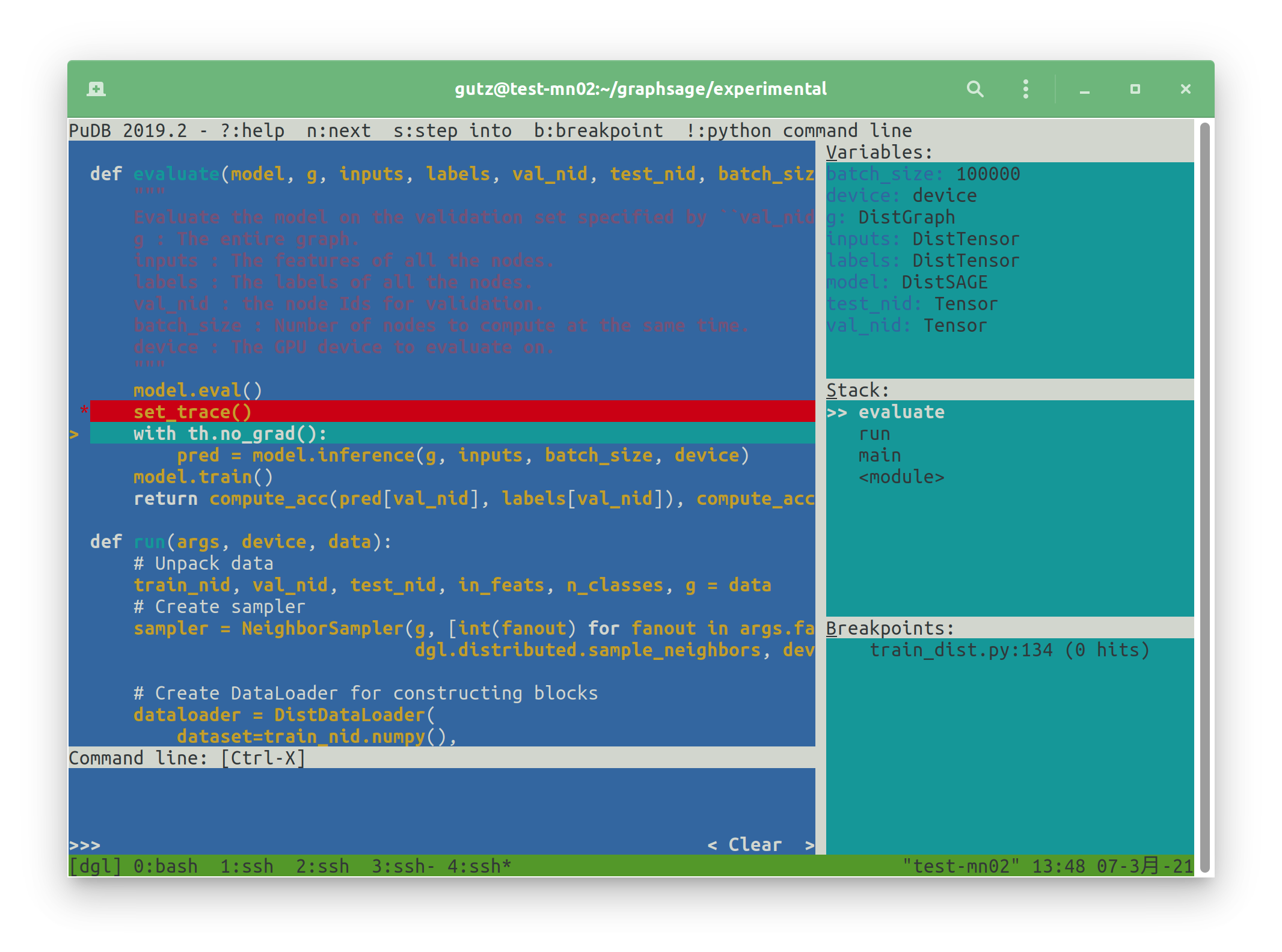Select the test_nid: Tensor variable
Viewport: 1282px width, 952px height.
pos(1010,304)
